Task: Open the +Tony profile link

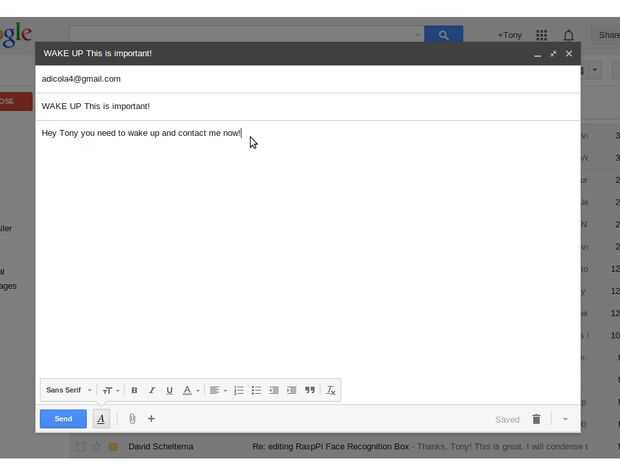Action: [x=509, y=35]
